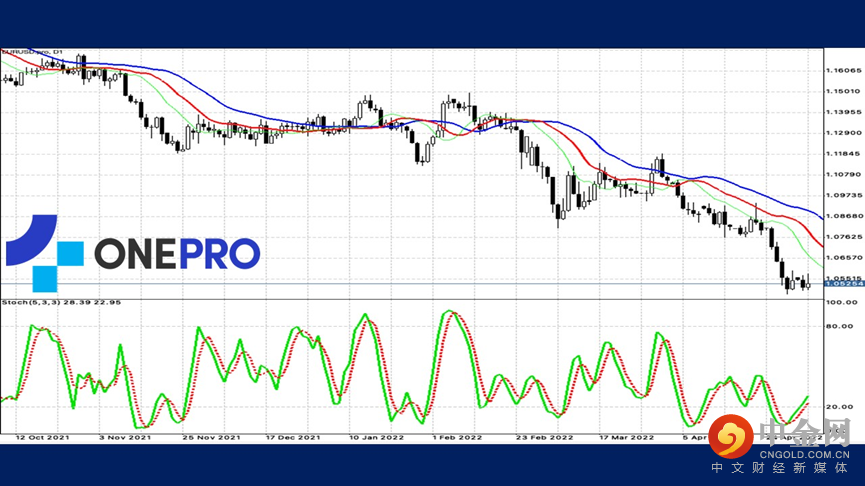Click the 1.16065 price axis label

click(843, 71)
